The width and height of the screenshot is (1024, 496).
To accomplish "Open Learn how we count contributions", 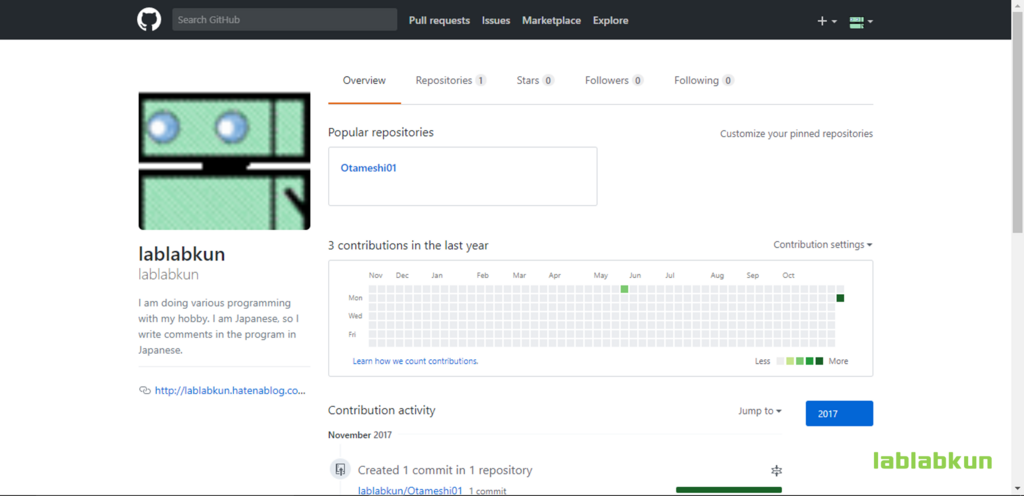I will pos(415,361).
